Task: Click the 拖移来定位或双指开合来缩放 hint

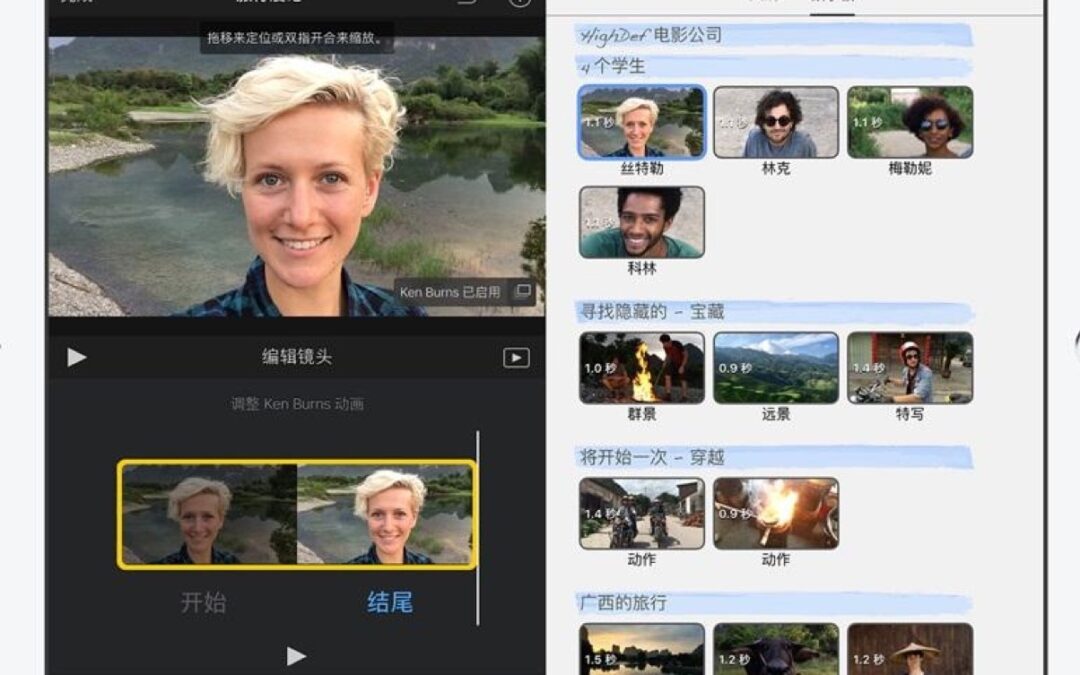Action: pyautogui.click(x=296, y=38)
